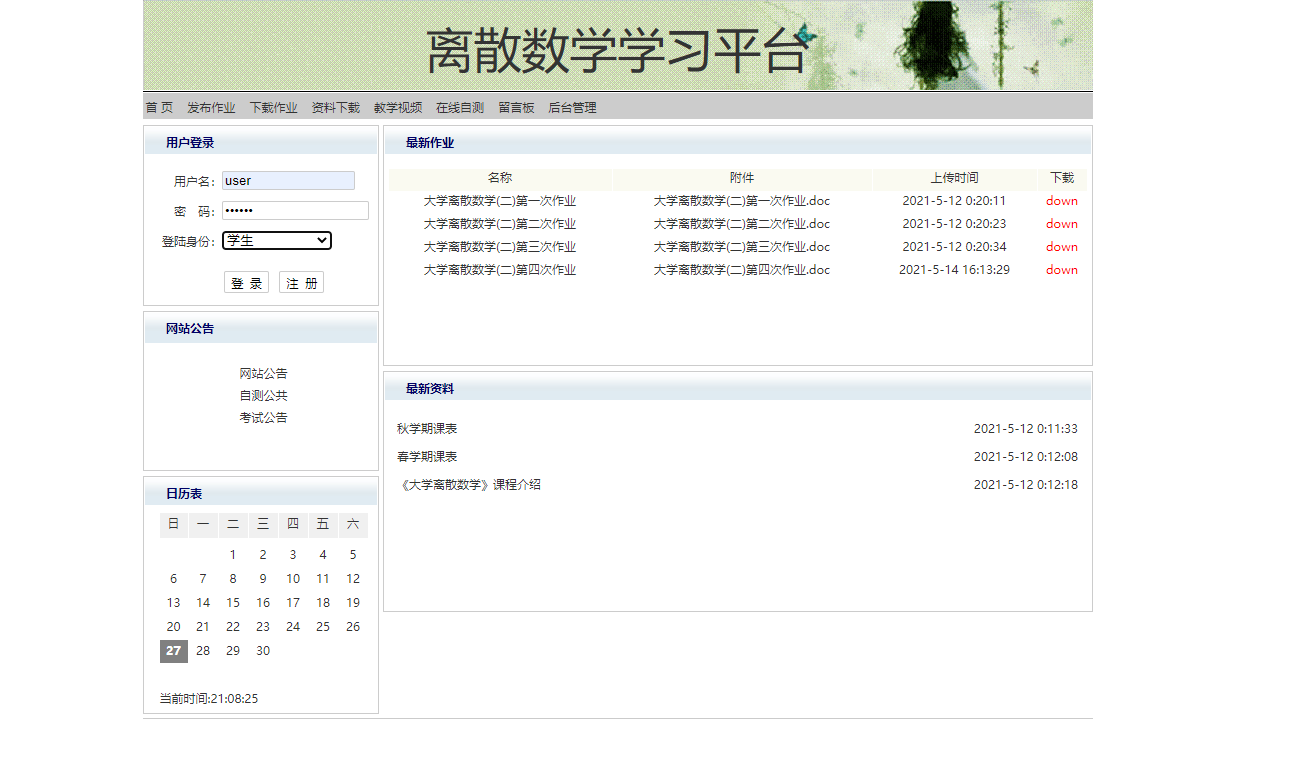Click the 用户名 username input field
Viewport: 1300px width, 770px height.
288,180
